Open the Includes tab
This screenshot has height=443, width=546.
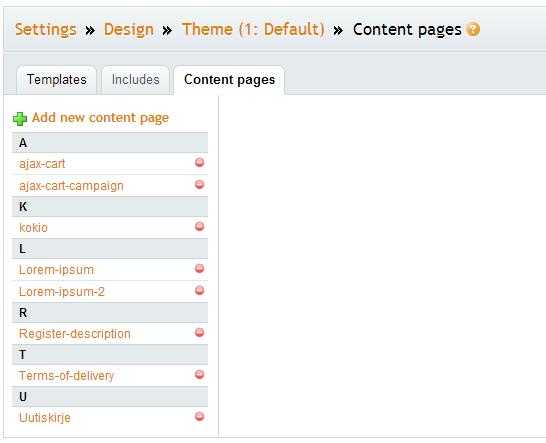135,80
